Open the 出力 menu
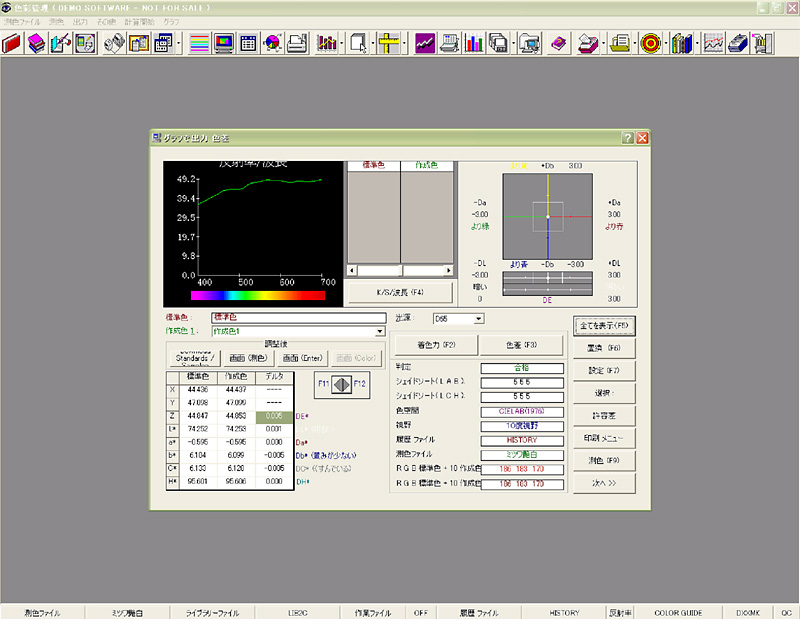The height and width of the screenshot is (619, 800). point(80,20)
